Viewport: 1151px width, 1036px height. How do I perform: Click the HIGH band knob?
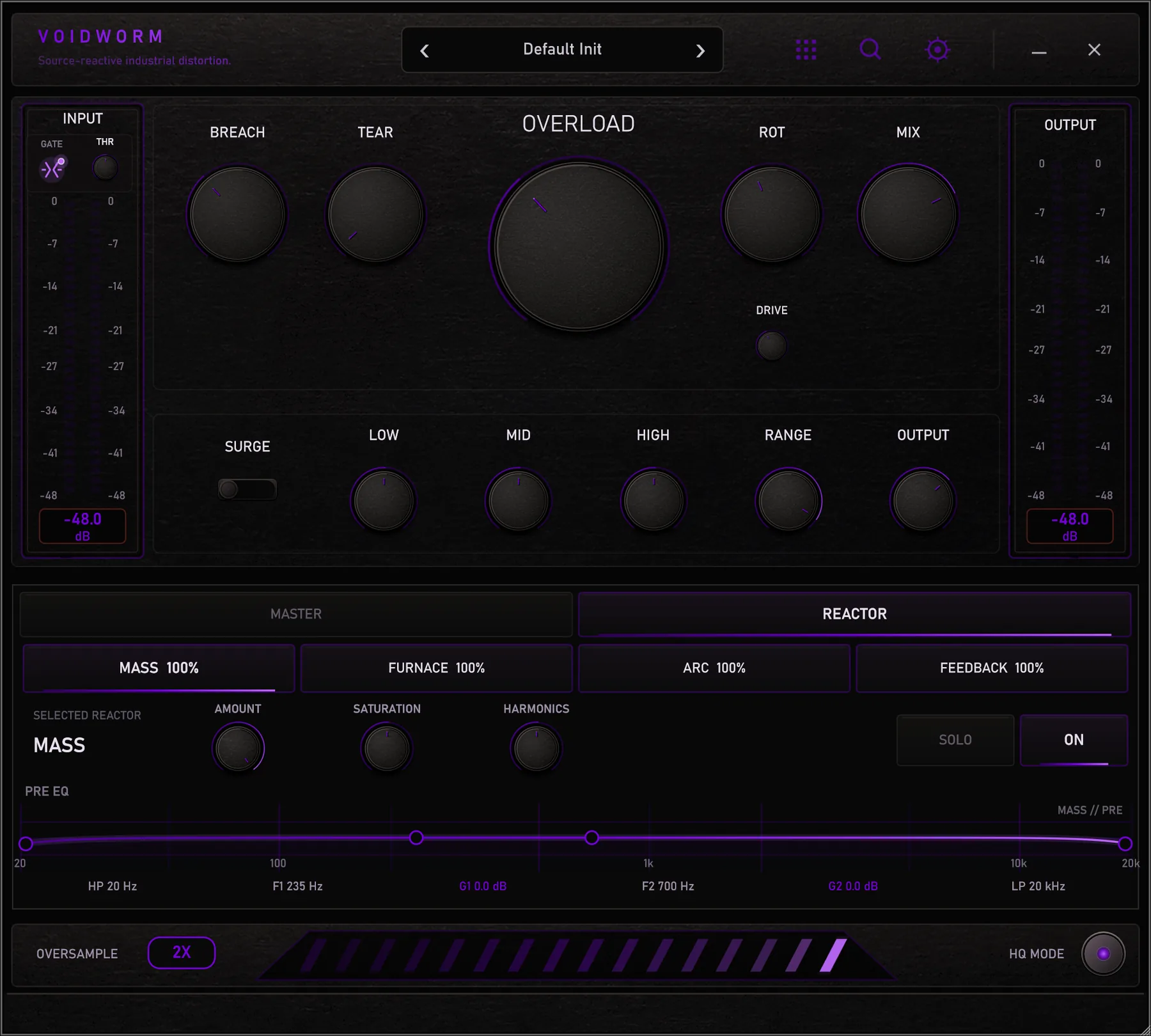click(x=653, y=501)
